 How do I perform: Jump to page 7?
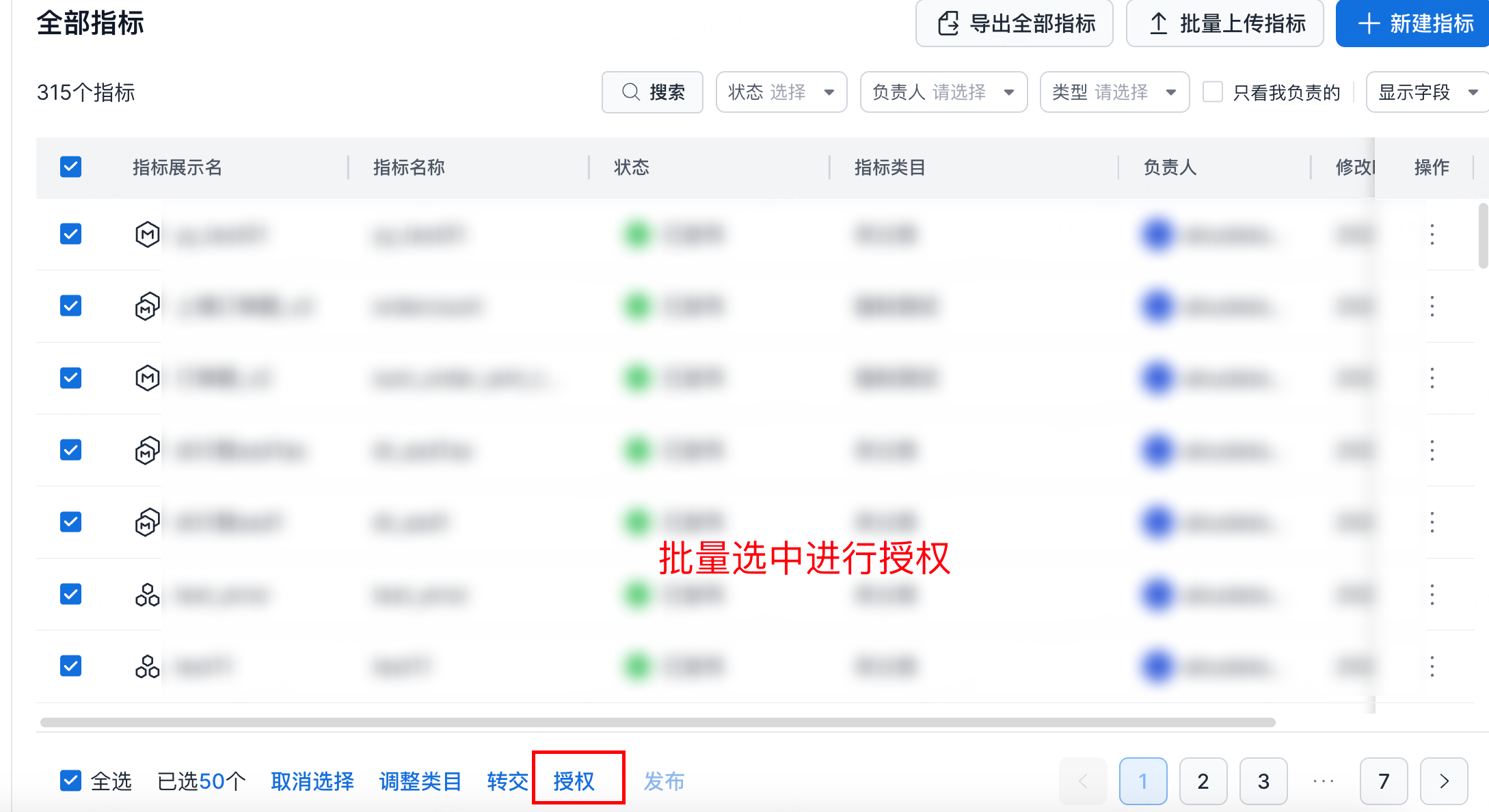coord(1383,781)
